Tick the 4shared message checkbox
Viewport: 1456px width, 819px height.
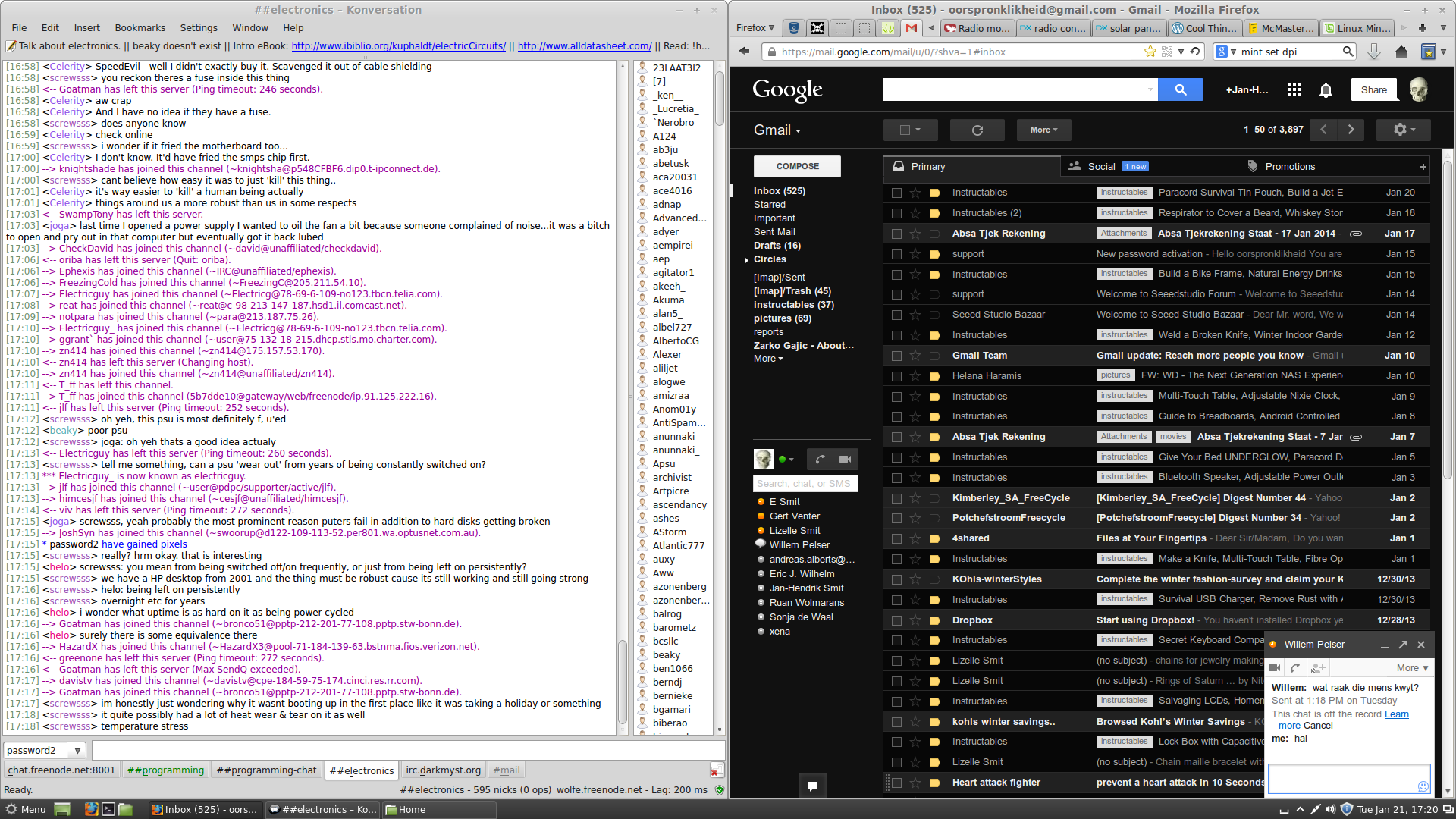(896, 538)
